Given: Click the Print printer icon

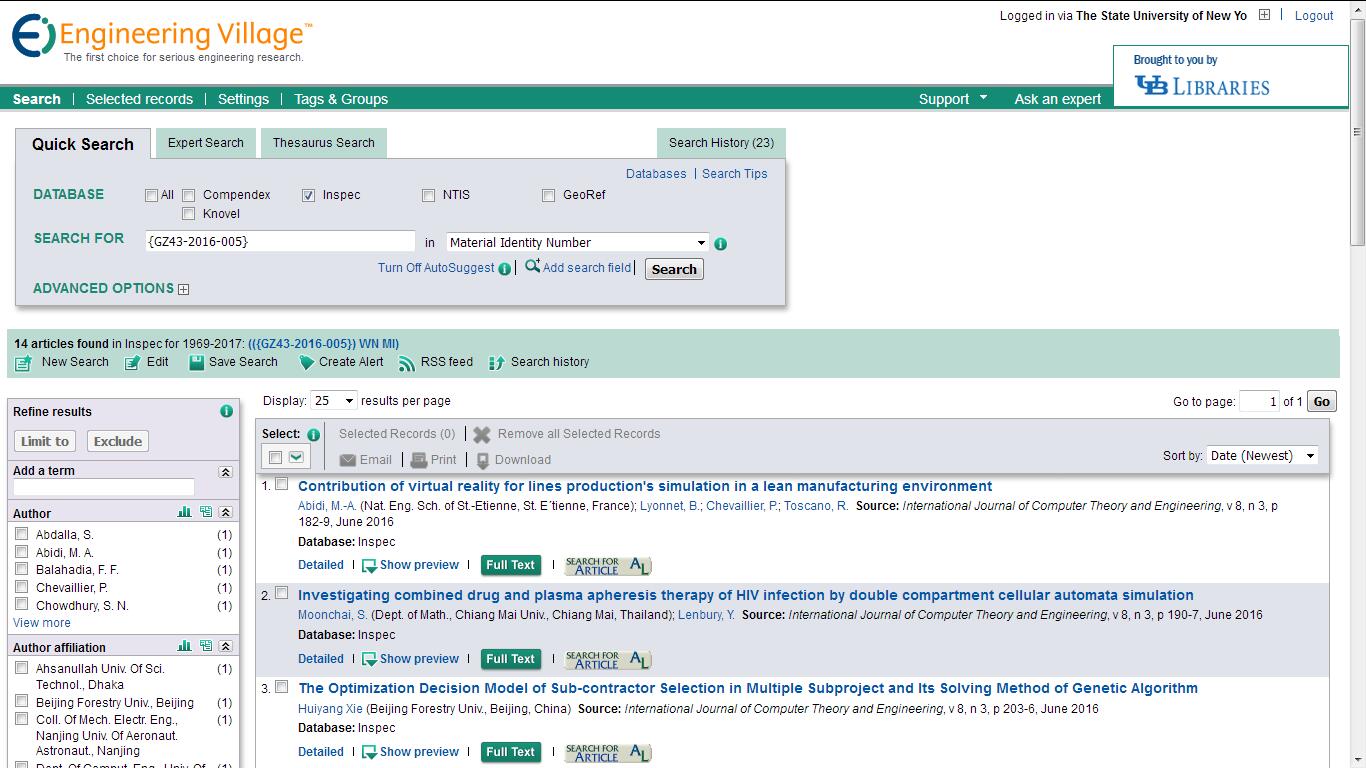Looking at the screenshot, I should coord(420,460).
